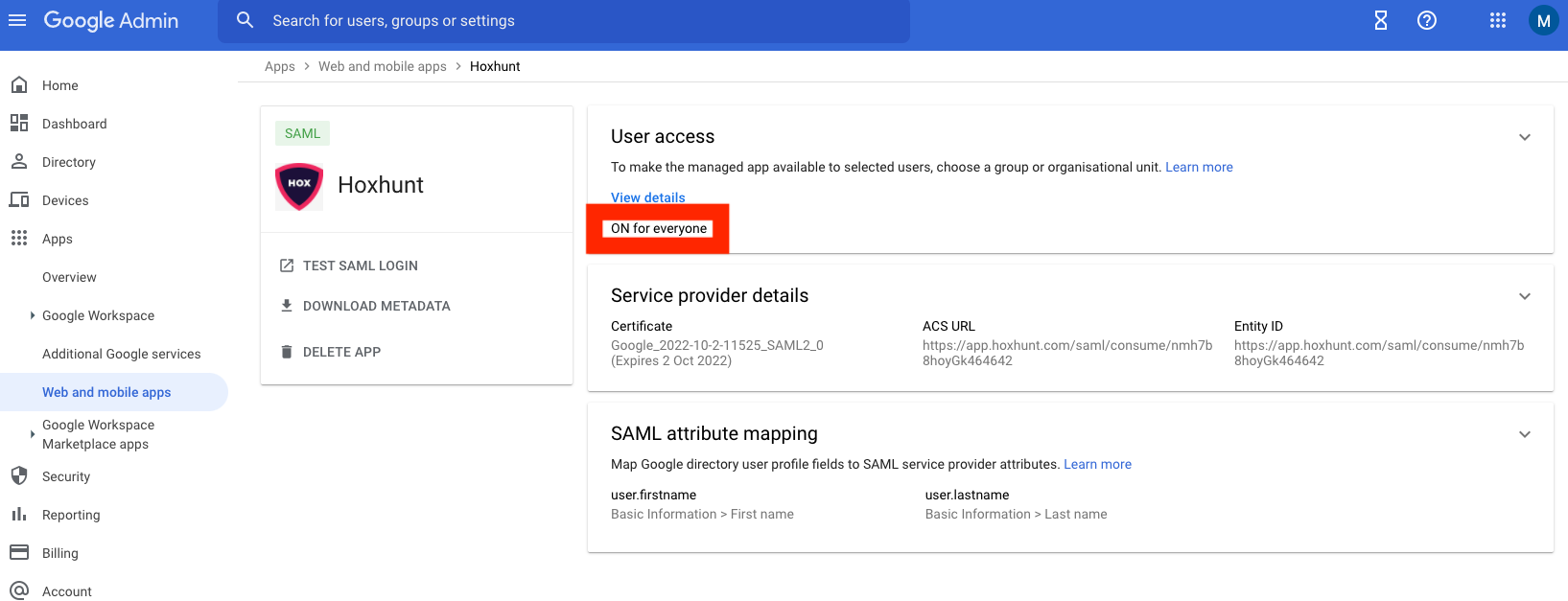
Task: Open Devices from the sidebar
Action: (x=65, y=200)
